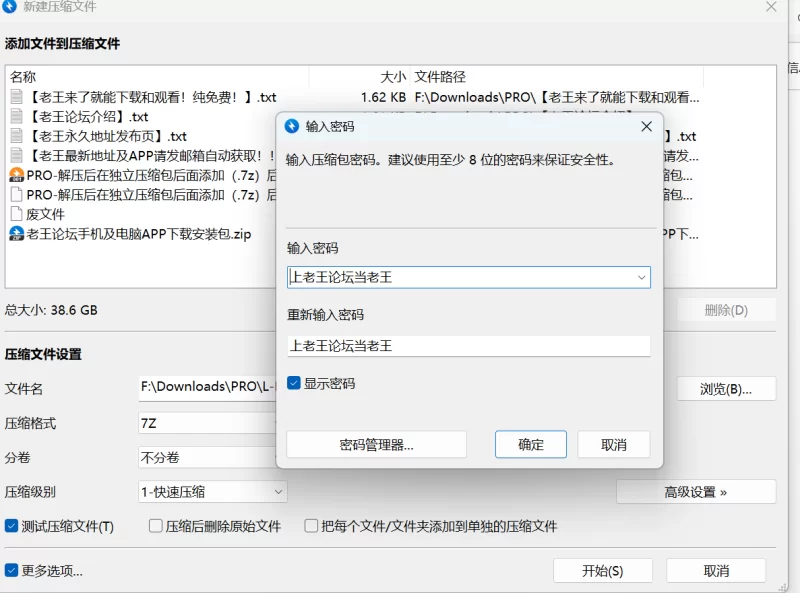
Task: Toggle the 测试压缩文件(T) checkbox
Action: [11, 526]
